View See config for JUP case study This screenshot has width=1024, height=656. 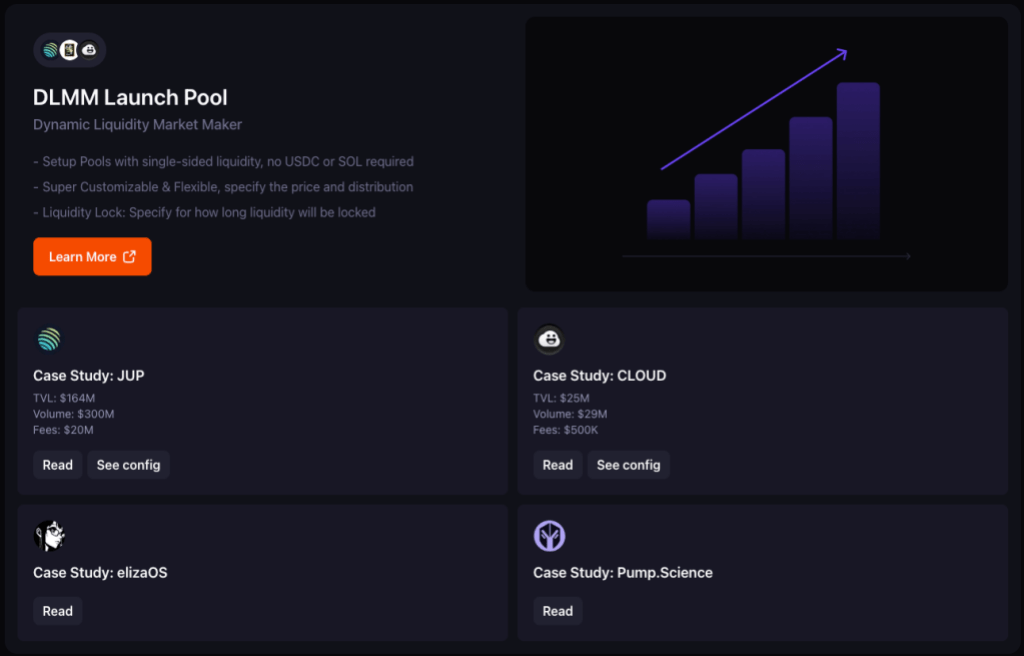(x=128, y=465)
